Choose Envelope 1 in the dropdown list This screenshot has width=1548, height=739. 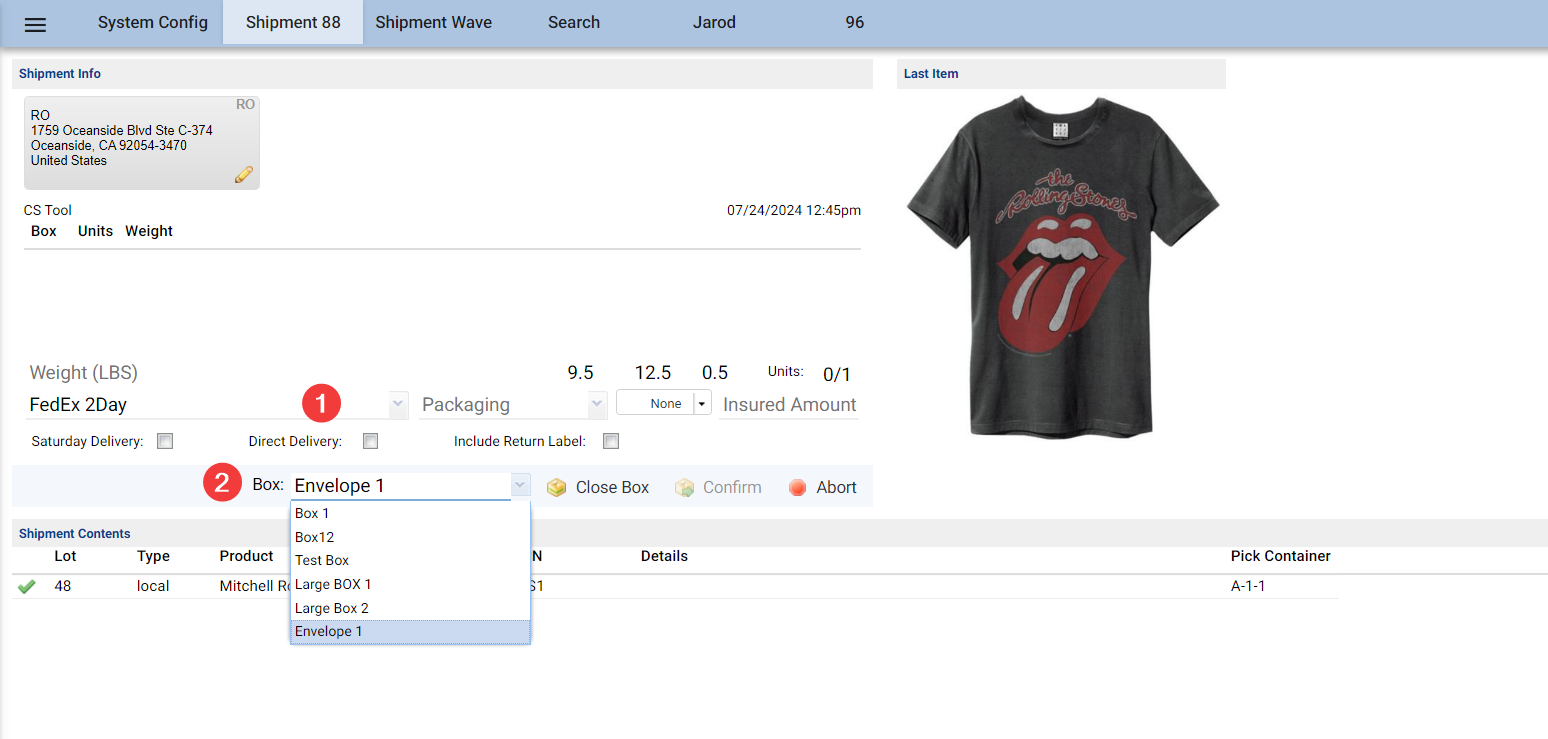point(410,631)
